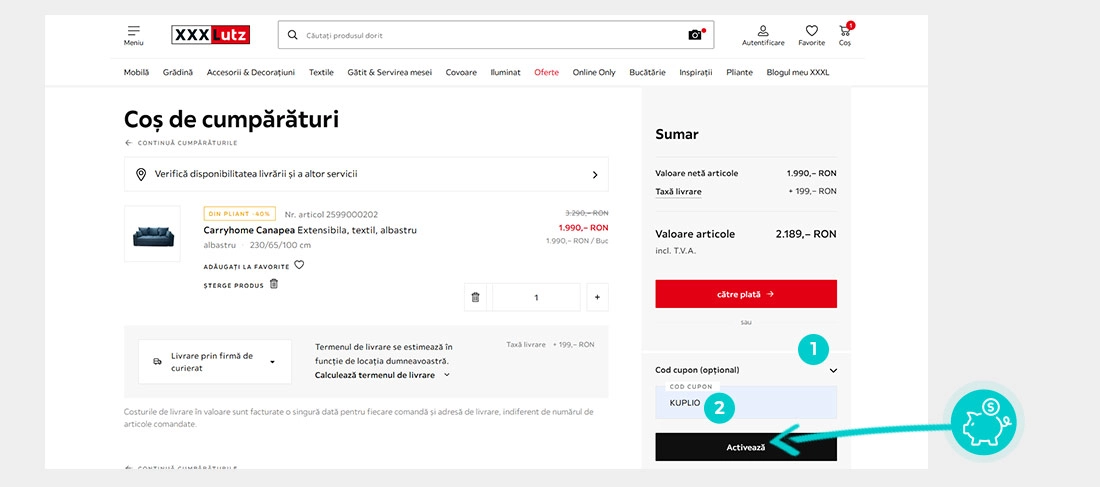Select Mobilă in navigation bar
The width and height of the screenshot is (1100, 487).
(136, 72)
